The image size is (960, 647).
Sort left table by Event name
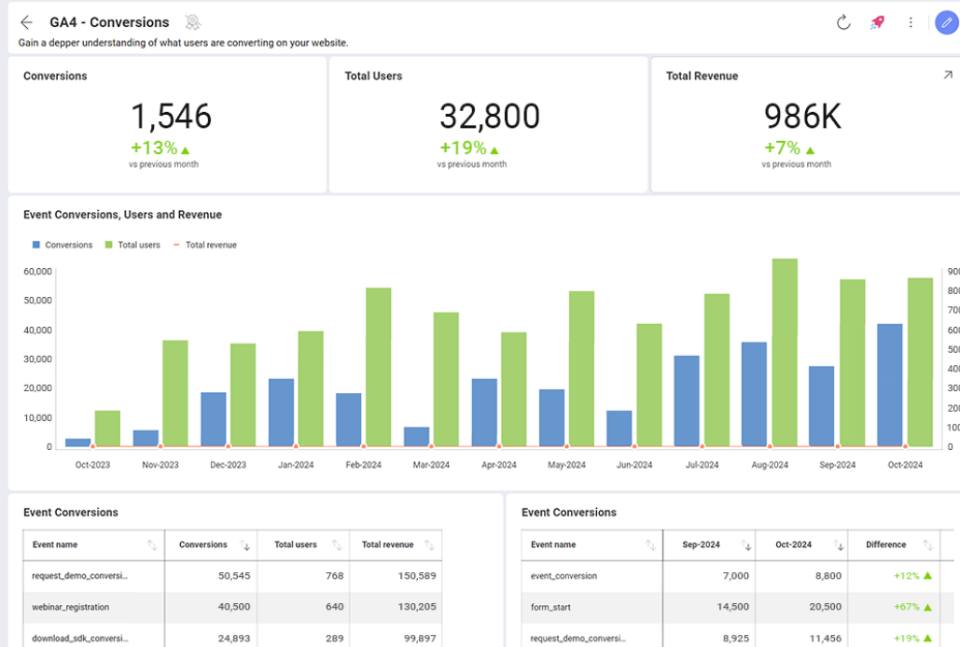click(x=152, y=545)
